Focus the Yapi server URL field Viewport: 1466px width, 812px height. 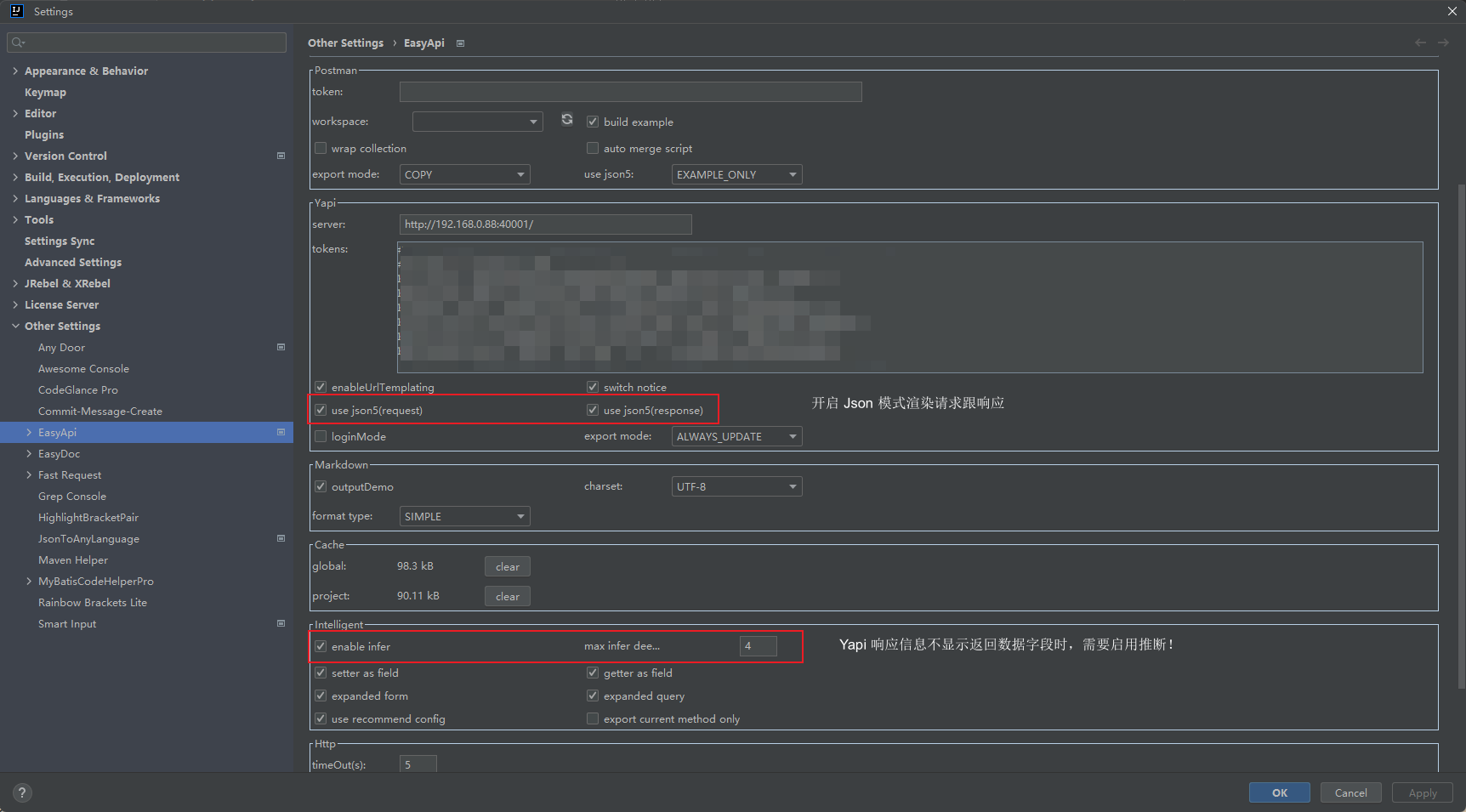tap(545, 224)
